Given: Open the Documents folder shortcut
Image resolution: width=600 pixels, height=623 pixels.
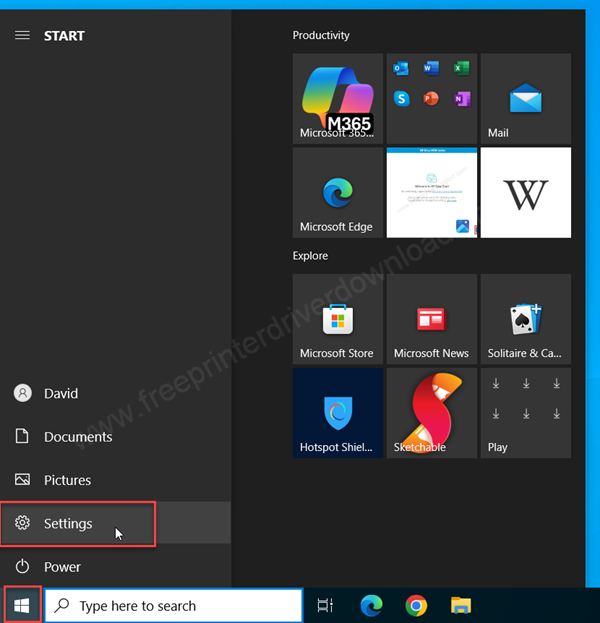Looking at the screenshot, I should pos(77,437).
